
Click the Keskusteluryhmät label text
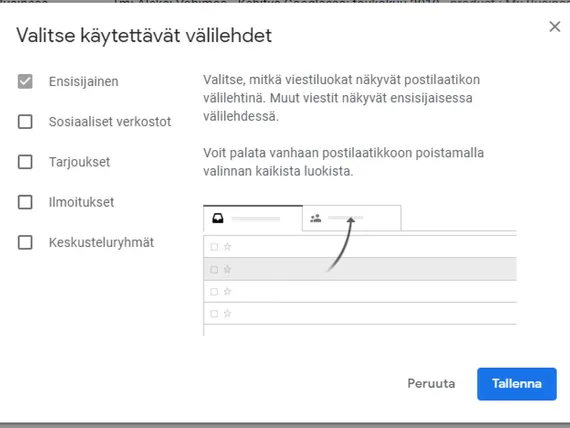pos(101,242)
